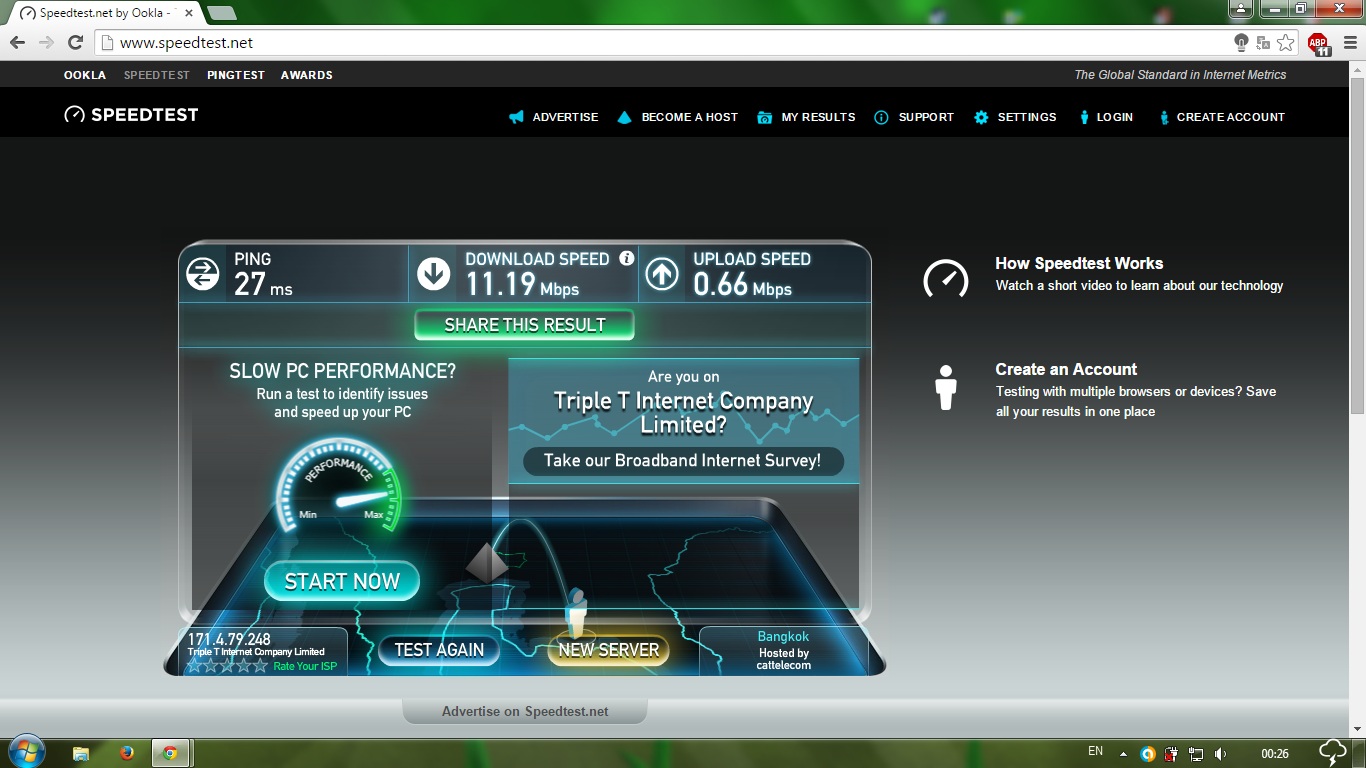The width and height of the screenshot is (1366, 768).
Task: Click the network connection tray icon
Action: point(1196,754)
